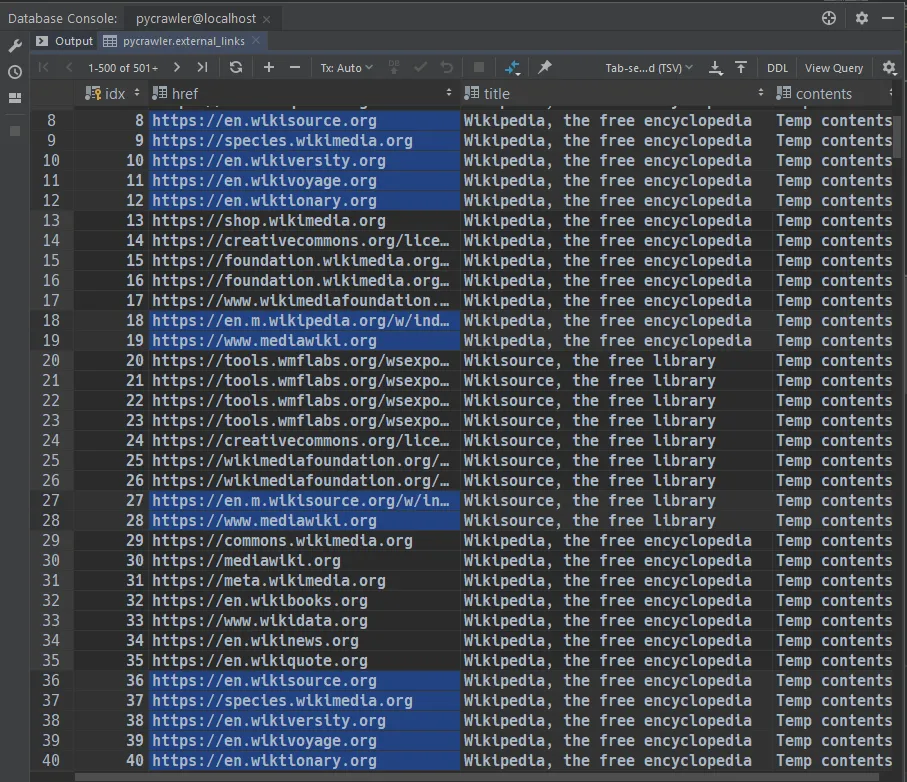Select href cell in row 10 en.wikiversity.org
Viewport: 907px width, 782px height.
[x=304, y=160]
